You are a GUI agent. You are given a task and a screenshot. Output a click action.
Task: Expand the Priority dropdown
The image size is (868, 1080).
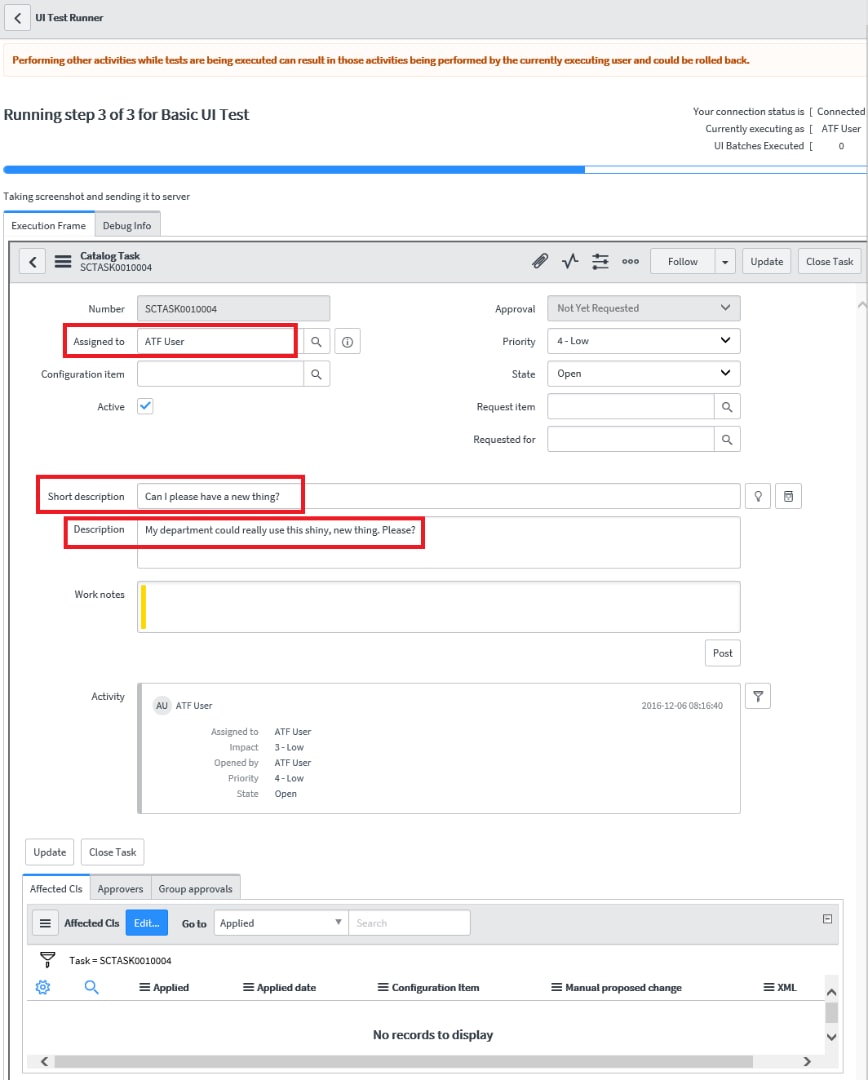tap(643, 341)
